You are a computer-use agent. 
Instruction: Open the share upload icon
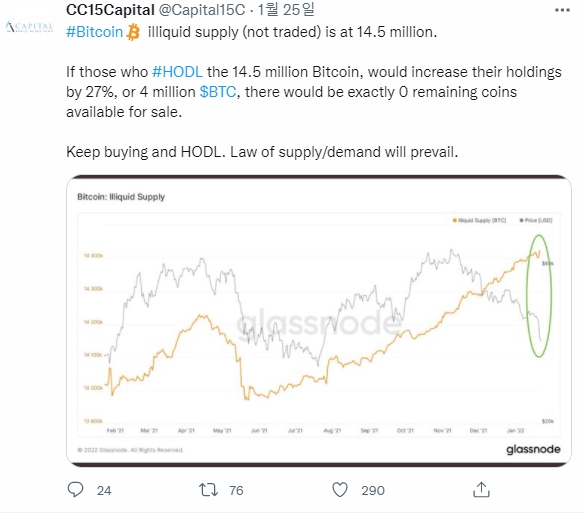[x=481, y=490]
